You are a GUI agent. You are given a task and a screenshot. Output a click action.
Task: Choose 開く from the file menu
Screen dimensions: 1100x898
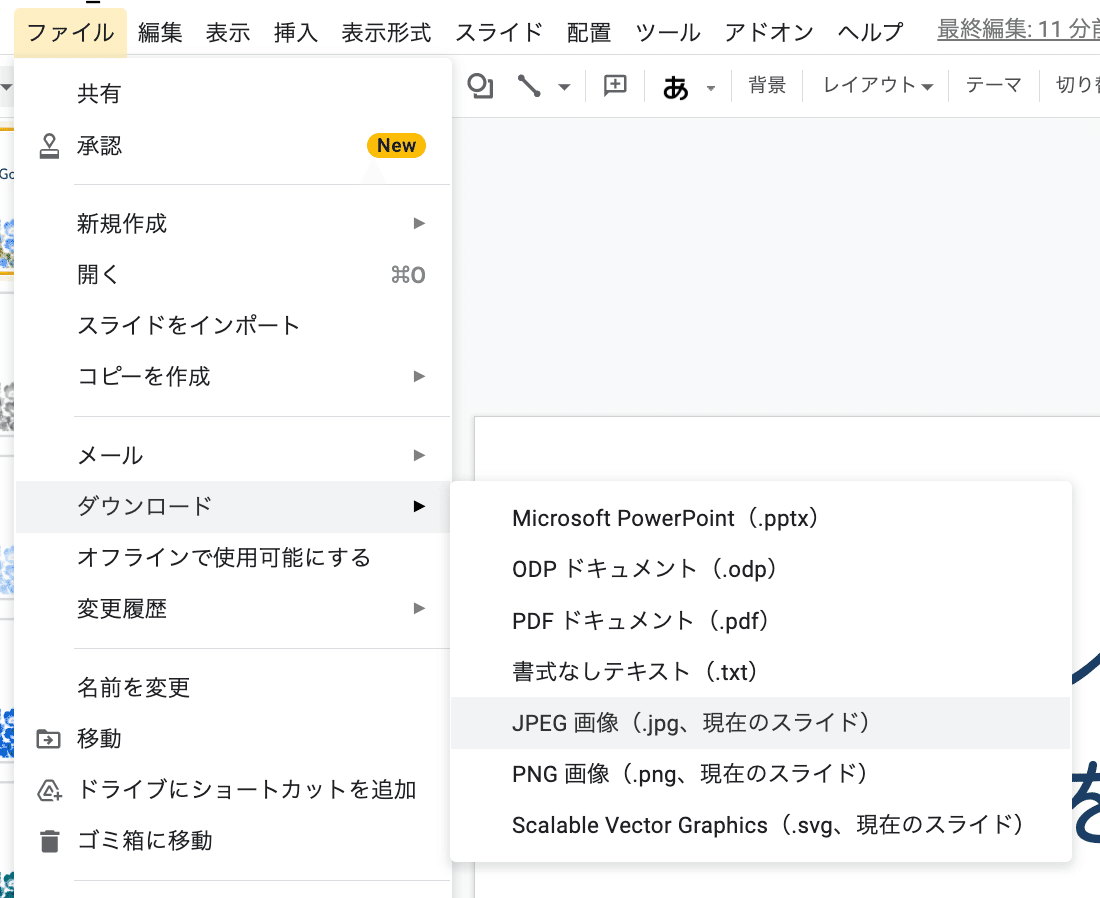[232, 274]
